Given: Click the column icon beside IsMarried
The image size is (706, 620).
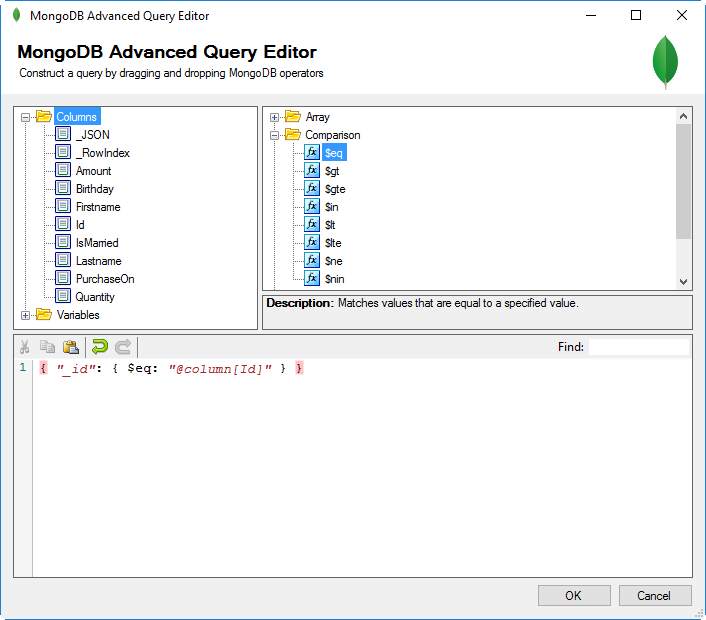Looking at the screenshot, I should coord(63,242).
